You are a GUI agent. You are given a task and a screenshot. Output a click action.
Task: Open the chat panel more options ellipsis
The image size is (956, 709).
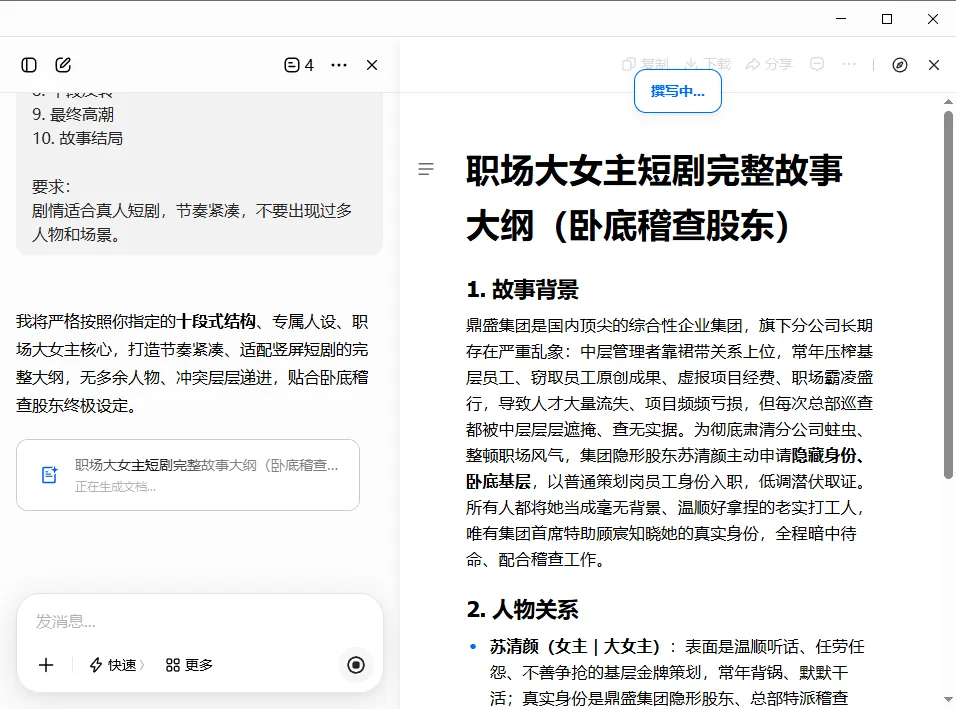(339, 65)
